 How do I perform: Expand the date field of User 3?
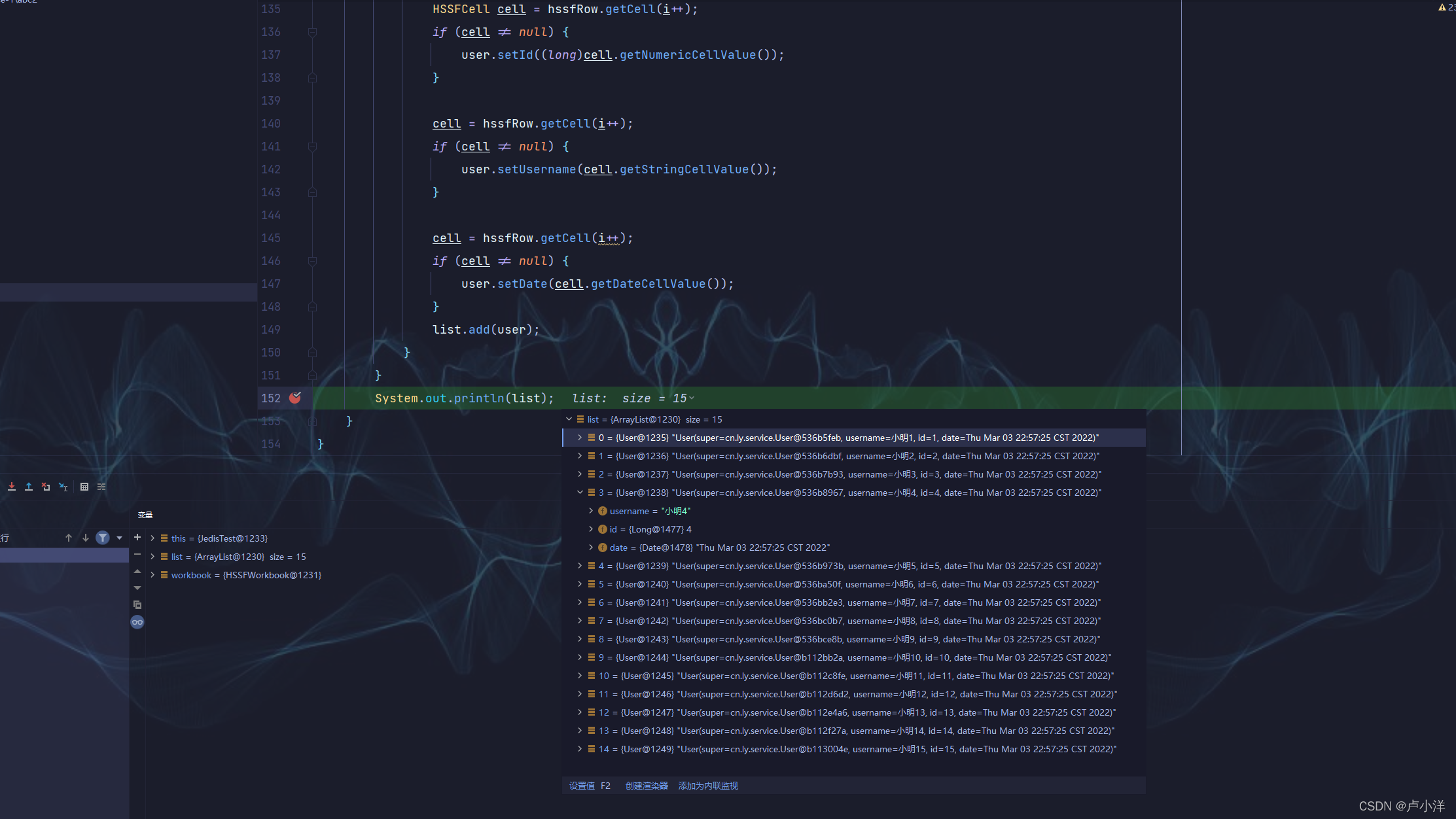(591, 548)
